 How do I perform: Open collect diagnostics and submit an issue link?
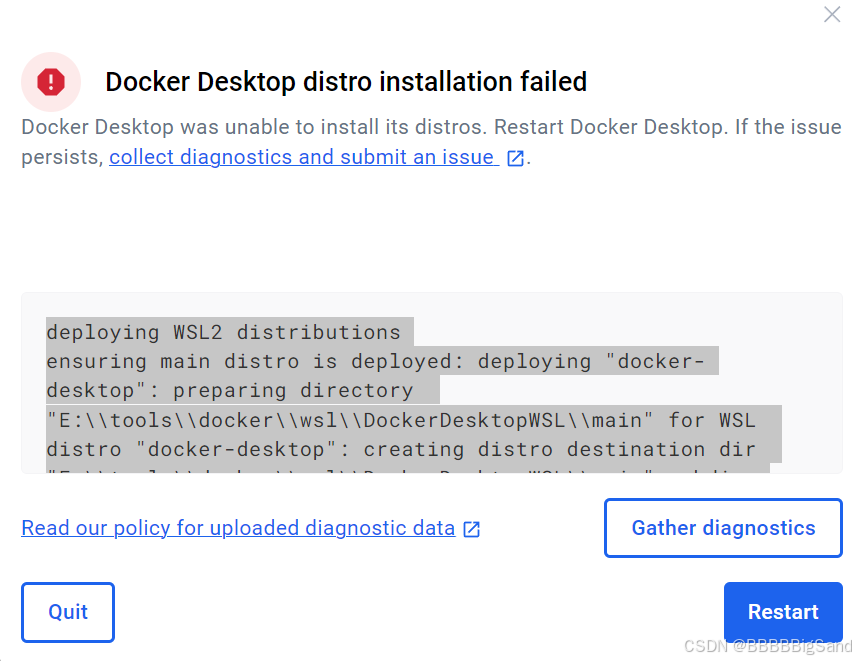[x=302, y=157]
